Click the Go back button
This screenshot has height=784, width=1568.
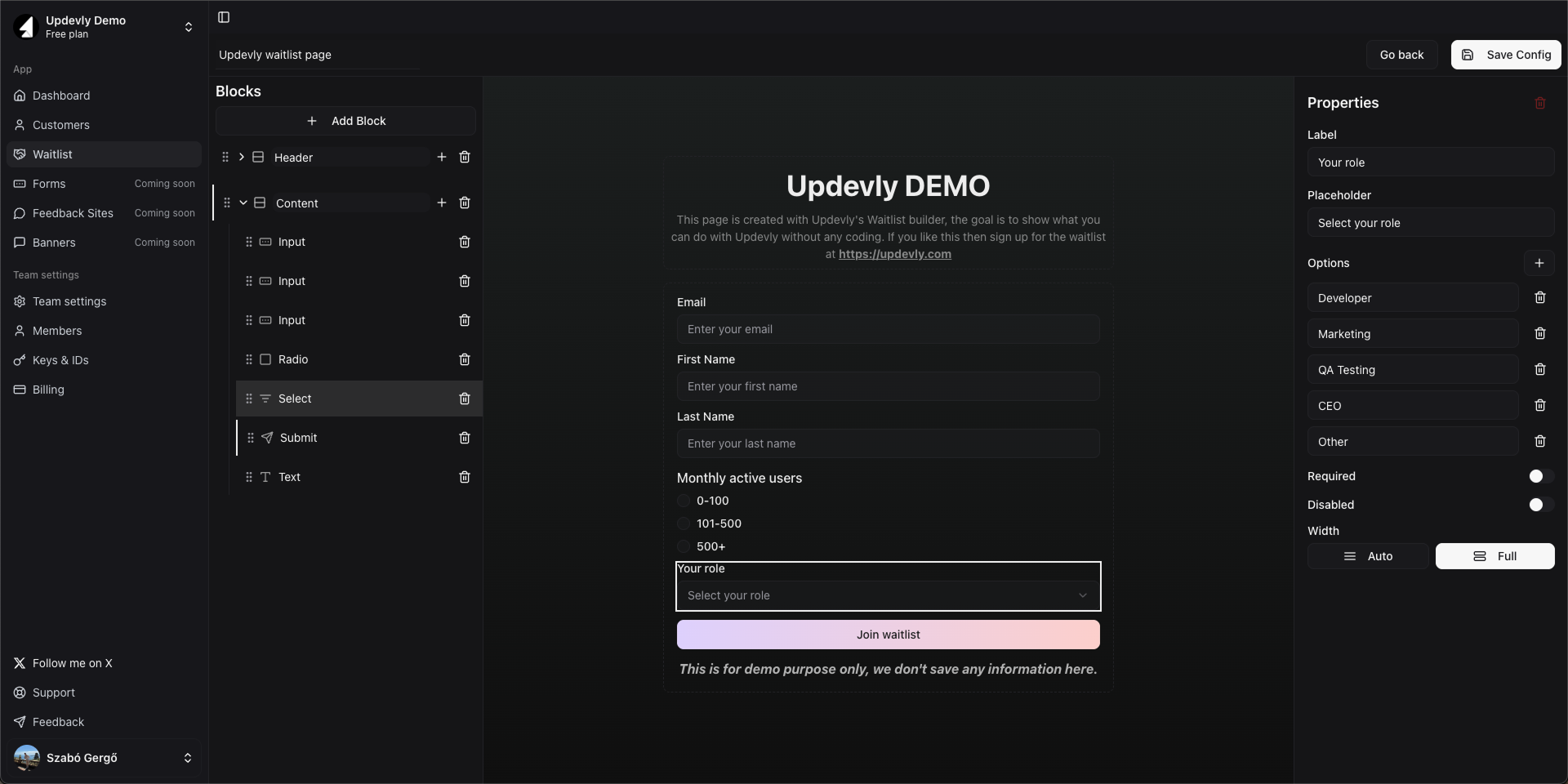(x=1401, y=55)
